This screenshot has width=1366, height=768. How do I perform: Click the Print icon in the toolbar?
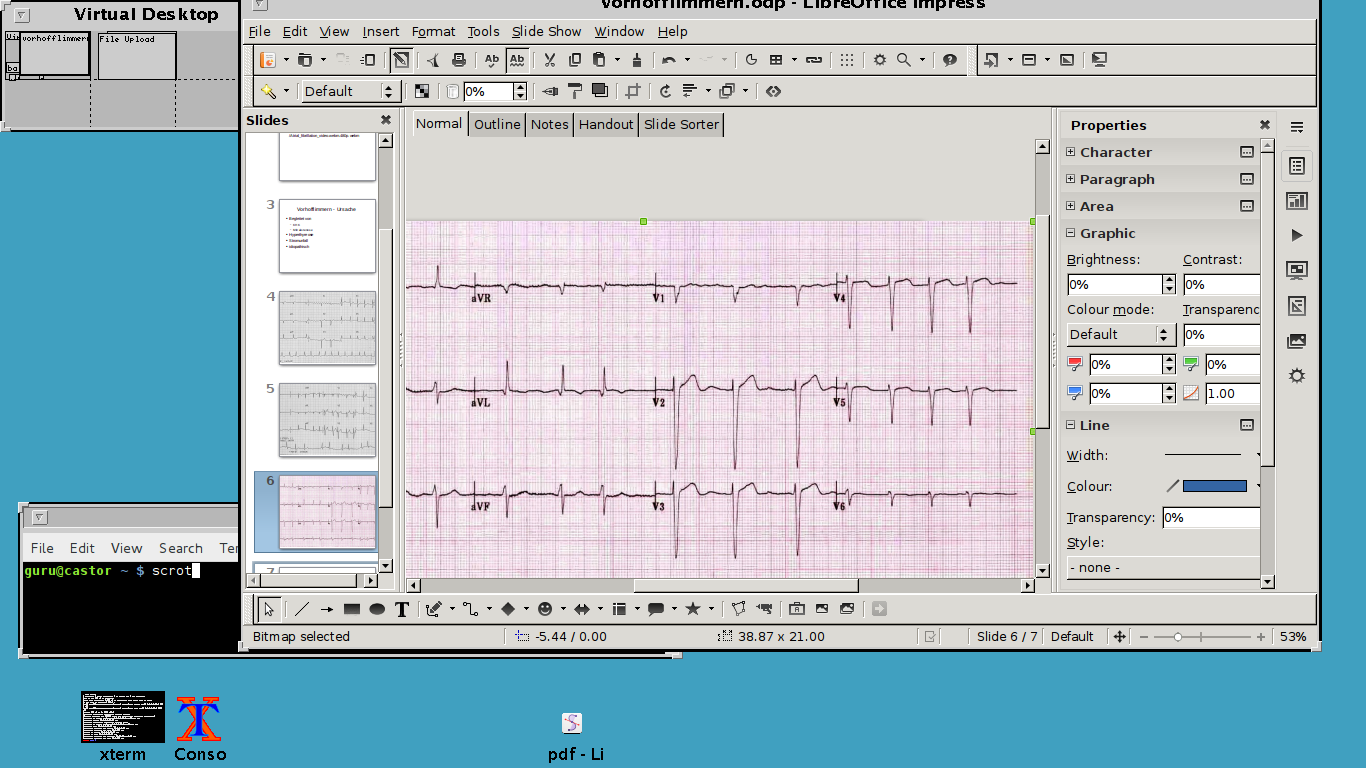[x=459, y=60]
